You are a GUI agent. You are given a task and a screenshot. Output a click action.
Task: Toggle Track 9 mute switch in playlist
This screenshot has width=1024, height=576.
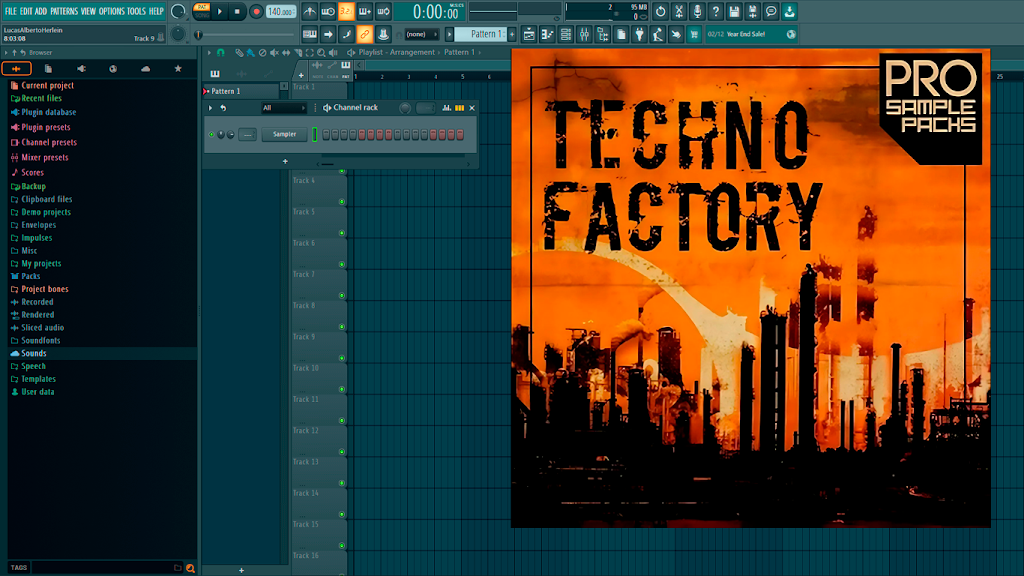tap(342, 359)
